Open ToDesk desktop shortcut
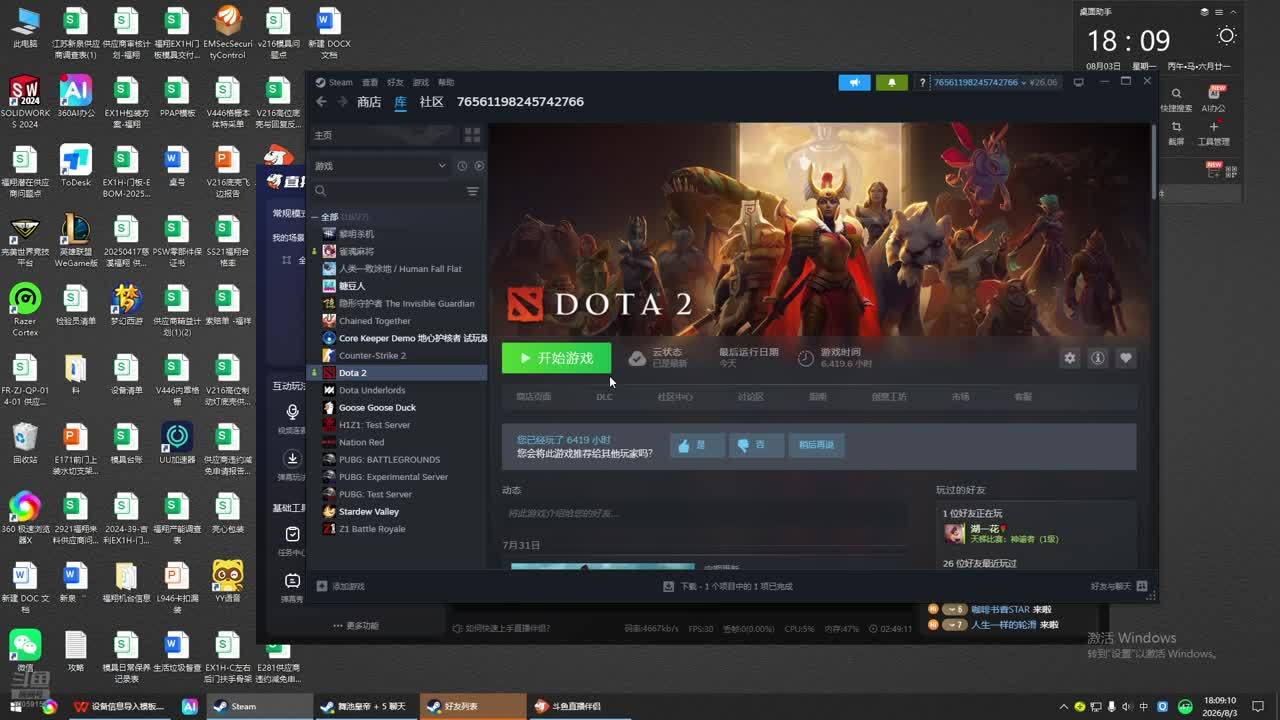This screenshot has width=1280, height=720. click(x=75, y=167)
